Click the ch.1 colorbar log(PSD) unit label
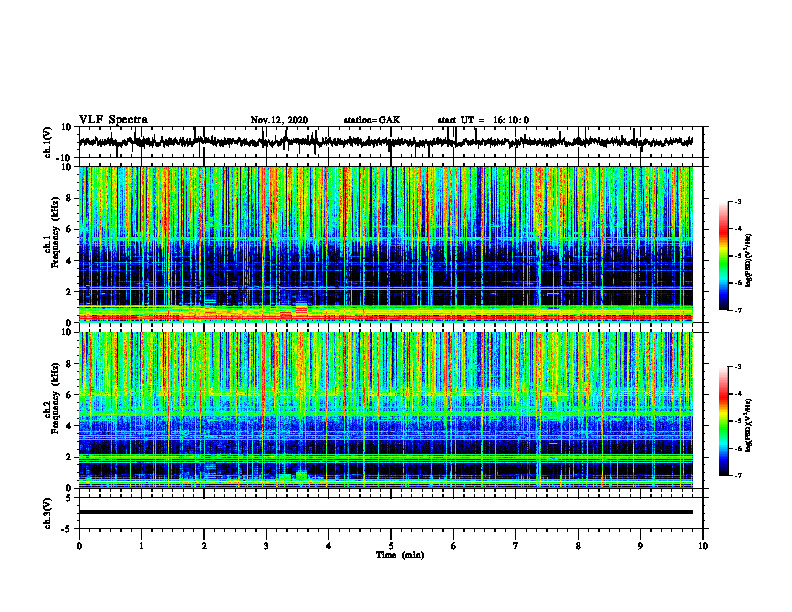This screenshot has height=612, width=792. 749,260
